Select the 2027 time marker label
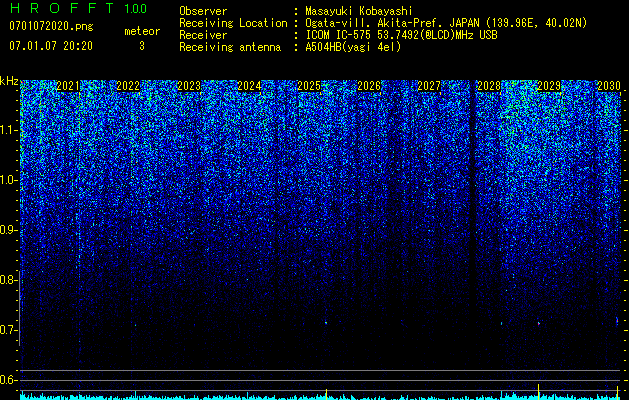Image resolution: width=629 pixels, height=400 pixels. [x=429, y=86]
